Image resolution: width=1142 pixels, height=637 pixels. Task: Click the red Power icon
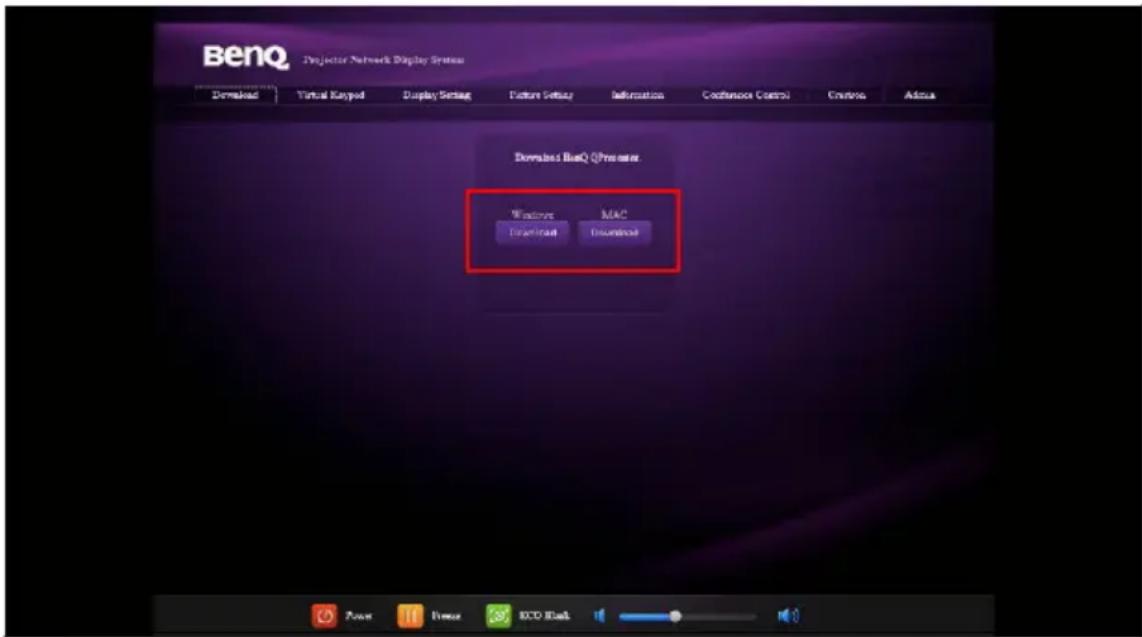324,616
